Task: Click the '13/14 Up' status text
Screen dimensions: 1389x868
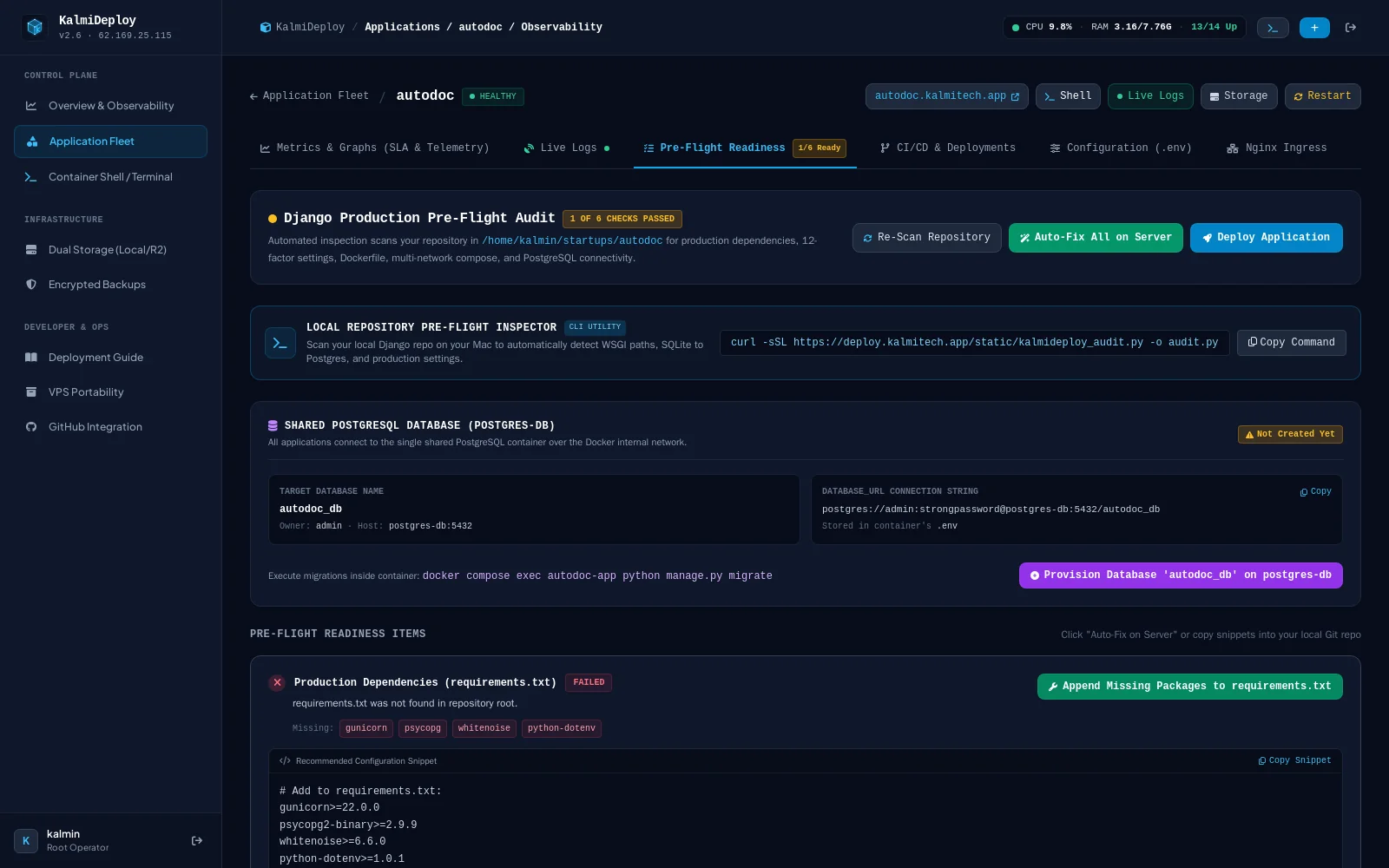Action: [x=1214, y=28]
